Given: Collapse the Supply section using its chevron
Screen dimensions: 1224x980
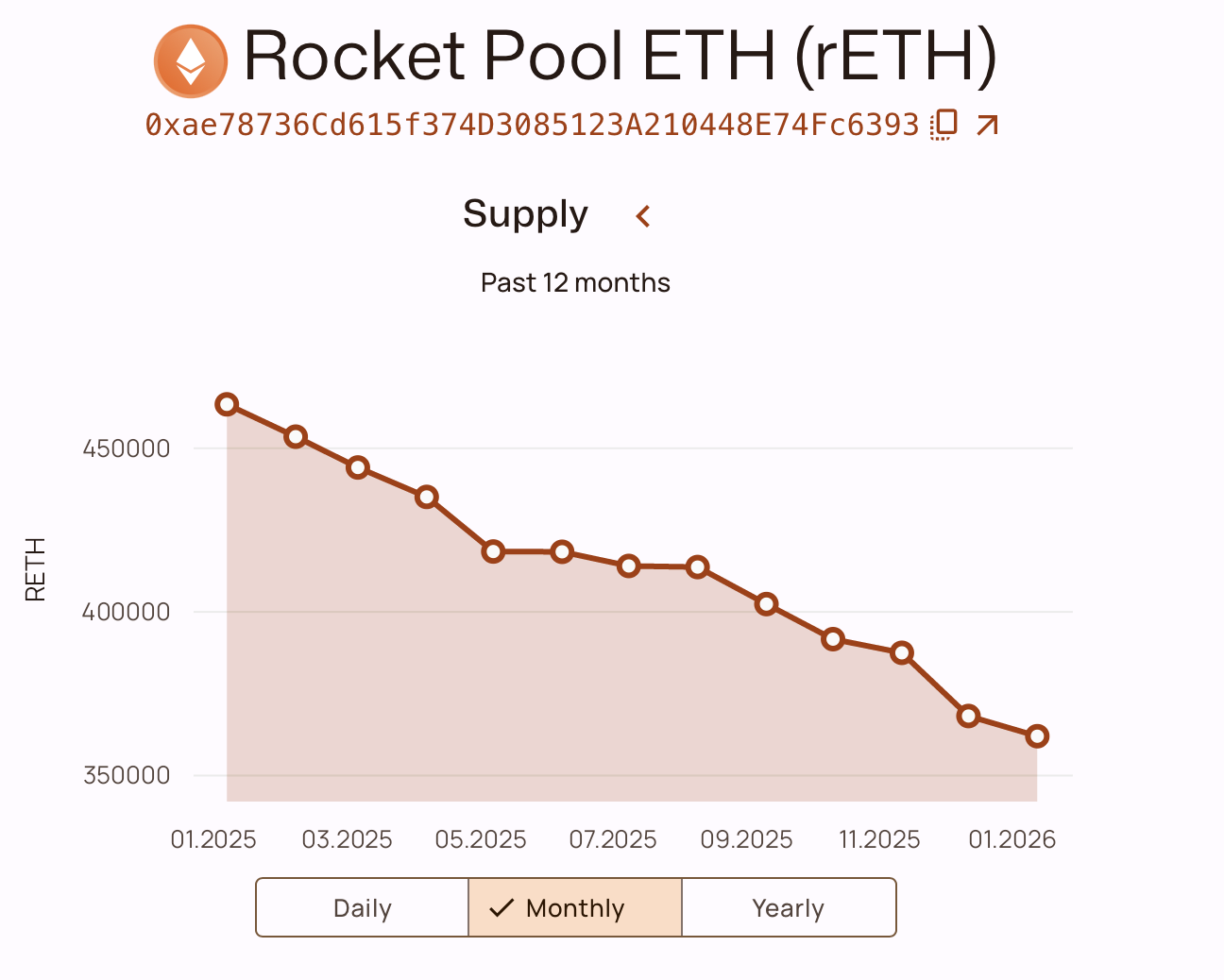Looking at the screenshot, I should click(642, 216).
